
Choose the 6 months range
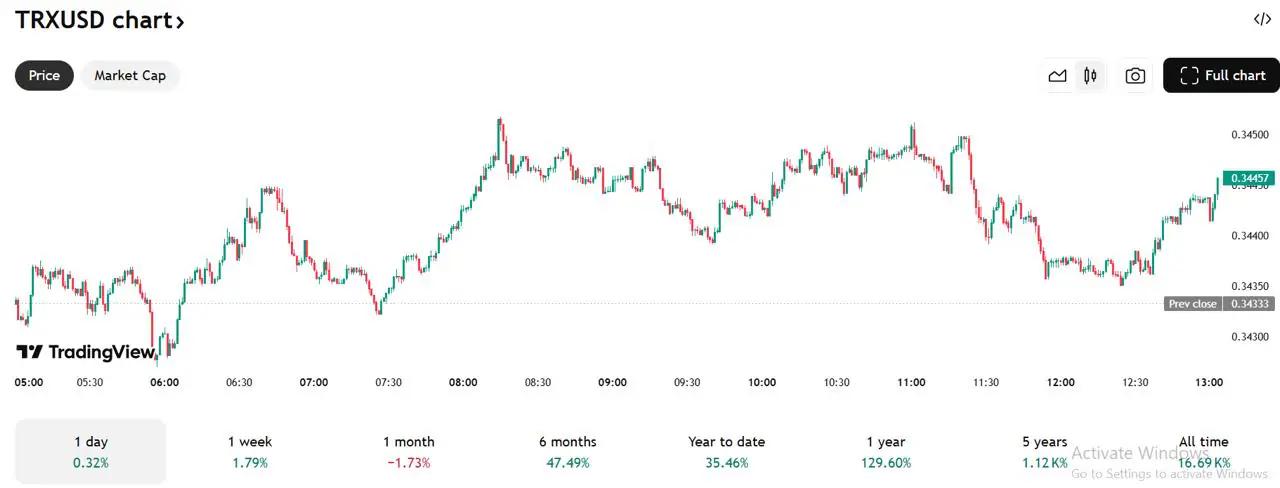click(x=567, y=451)
